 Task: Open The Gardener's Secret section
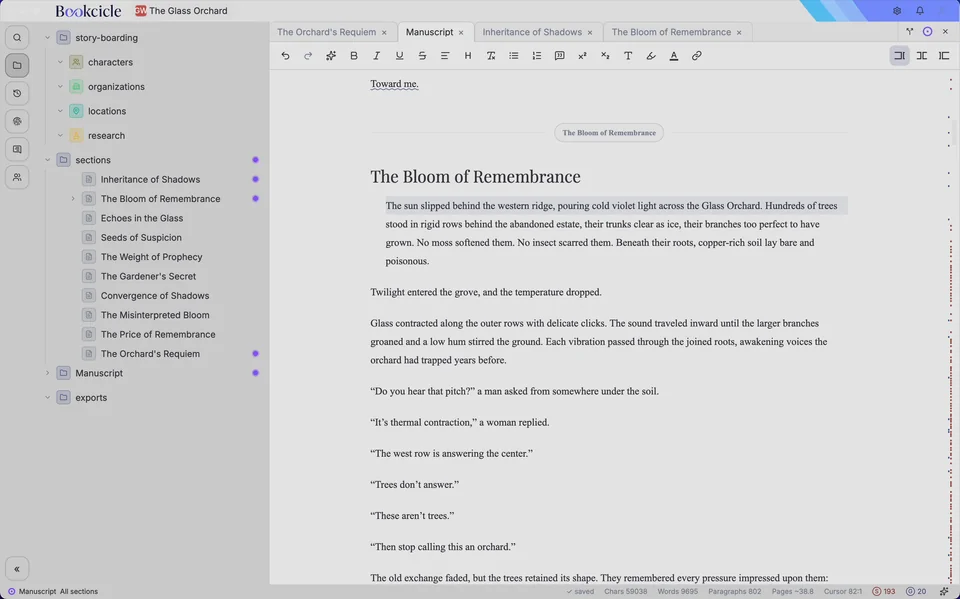(x=149, y=276)
